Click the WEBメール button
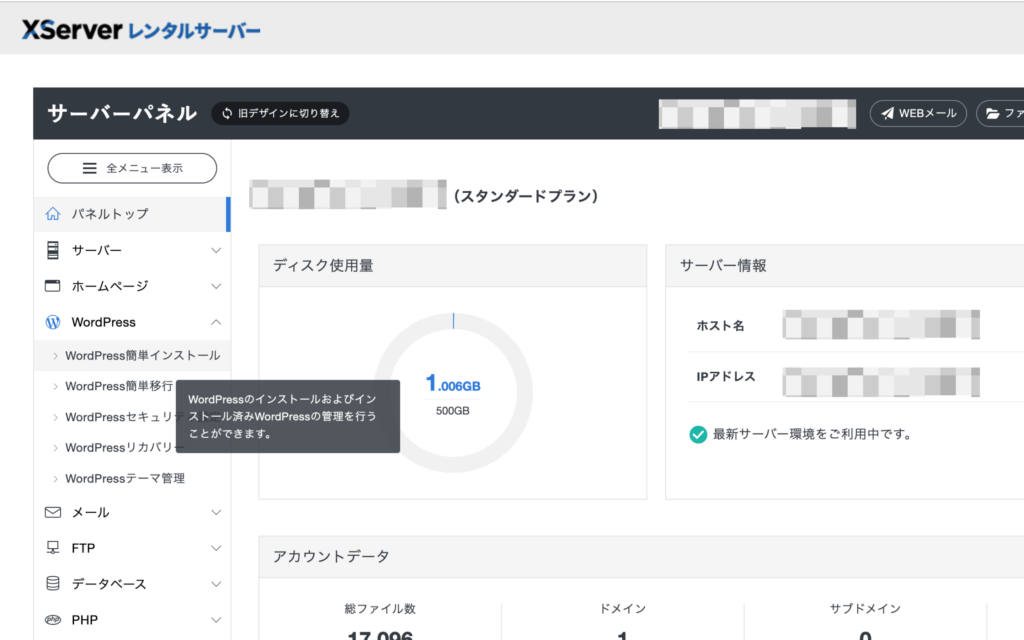Screen dimensions: 1024x640 coord(918,113)
